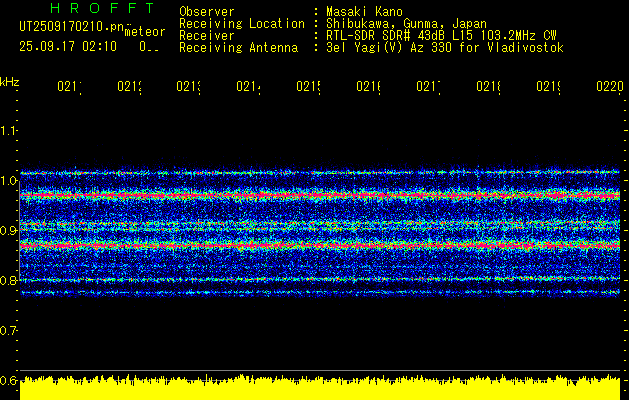Click the 0.8 frequency axis label
Screen dimensions: 629x400
(x=9, y=280)
